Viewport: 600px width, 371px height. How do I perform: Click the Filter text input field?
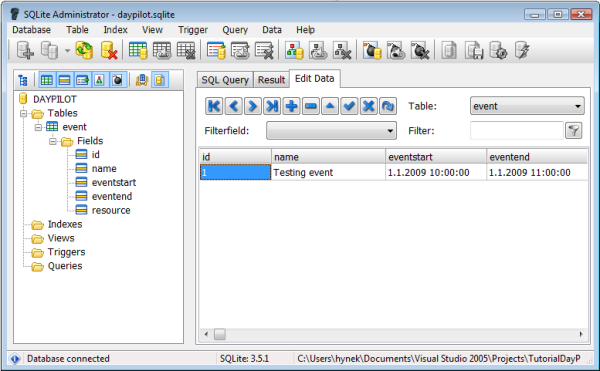point(517,131)
